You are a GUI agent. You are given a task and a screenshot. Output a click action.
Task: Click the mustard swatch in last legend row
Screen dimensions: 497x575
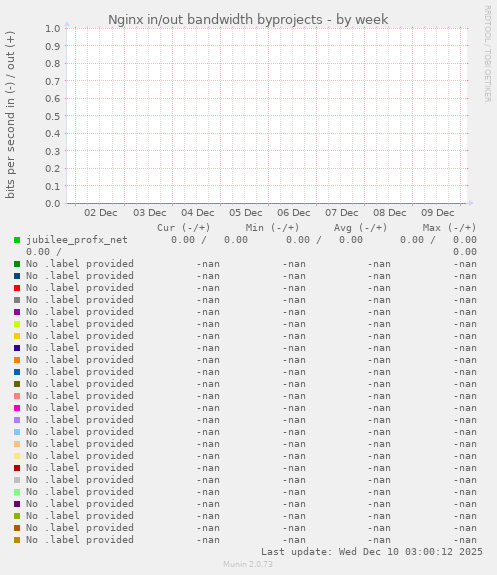(x=17, y=540)
